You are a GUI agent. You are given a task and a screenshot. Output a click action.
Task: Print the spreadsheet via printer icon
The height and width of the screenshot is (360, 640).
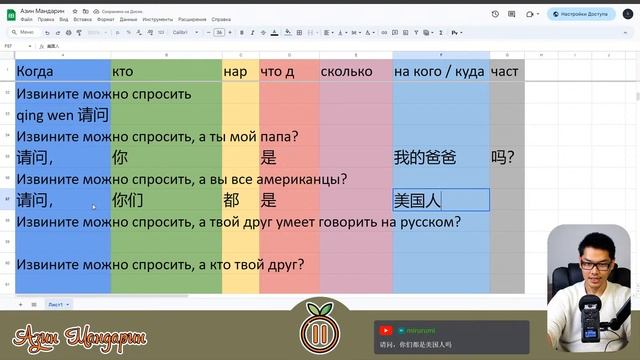[x=69, y=33]
